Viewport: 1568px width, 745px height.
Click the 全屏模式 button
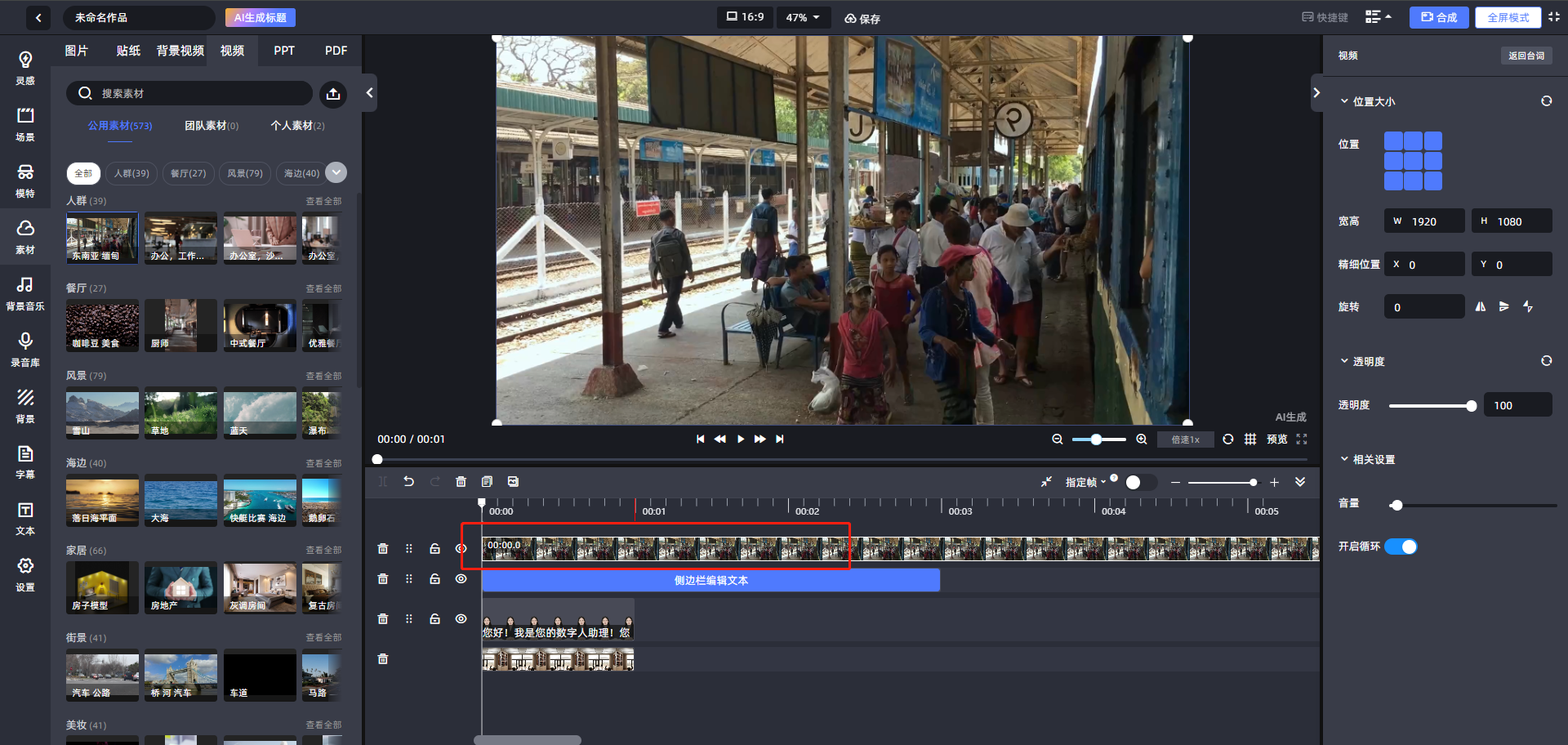1508,17
